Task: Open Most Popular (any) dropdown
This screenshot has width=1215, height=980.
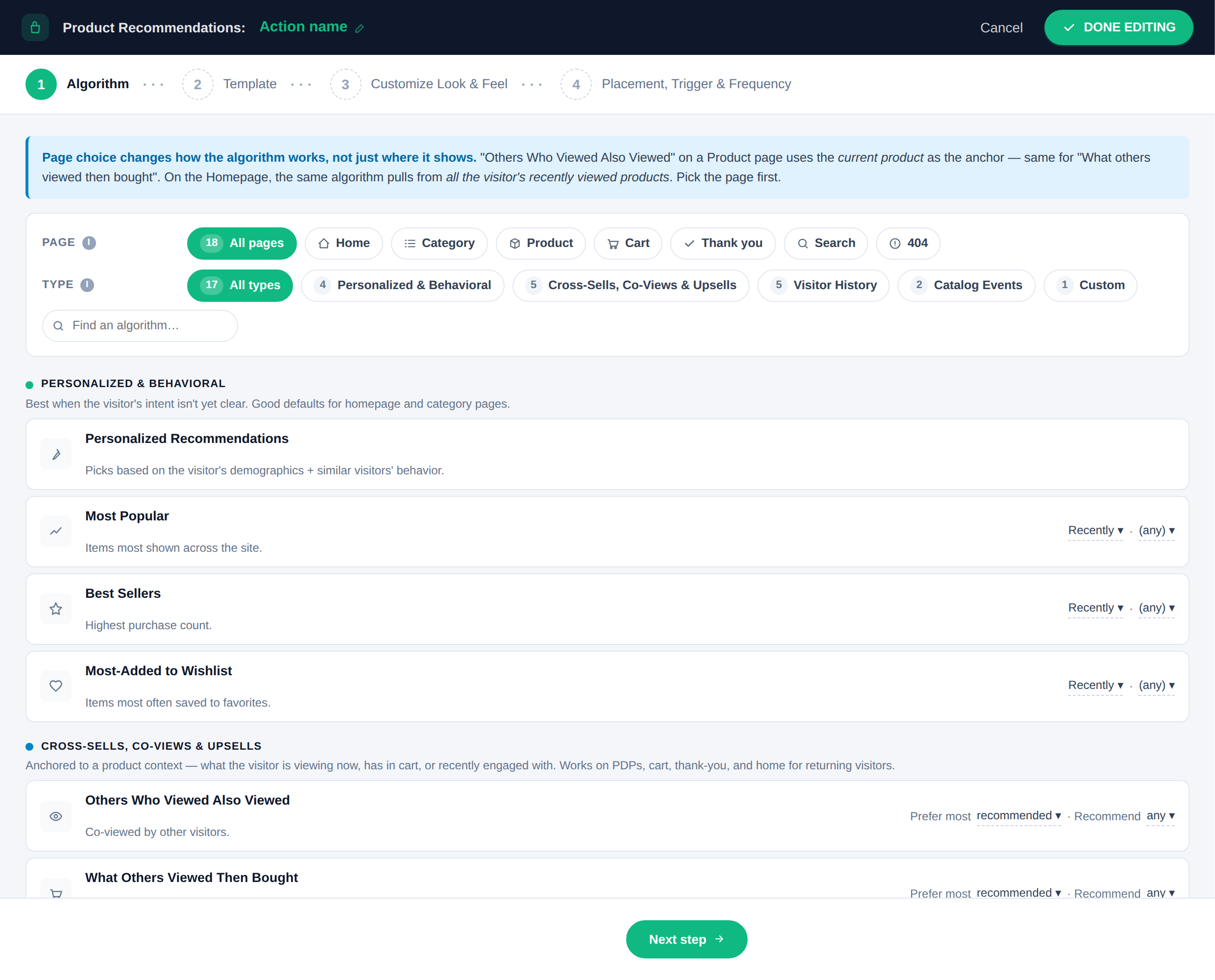Action: (x=1156, y=531)
